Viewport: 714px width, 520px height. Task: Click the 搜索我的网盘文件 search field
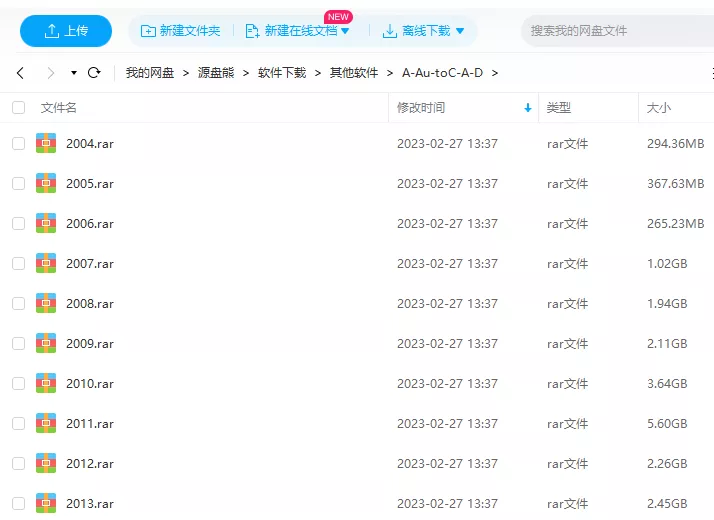(615, 31)
